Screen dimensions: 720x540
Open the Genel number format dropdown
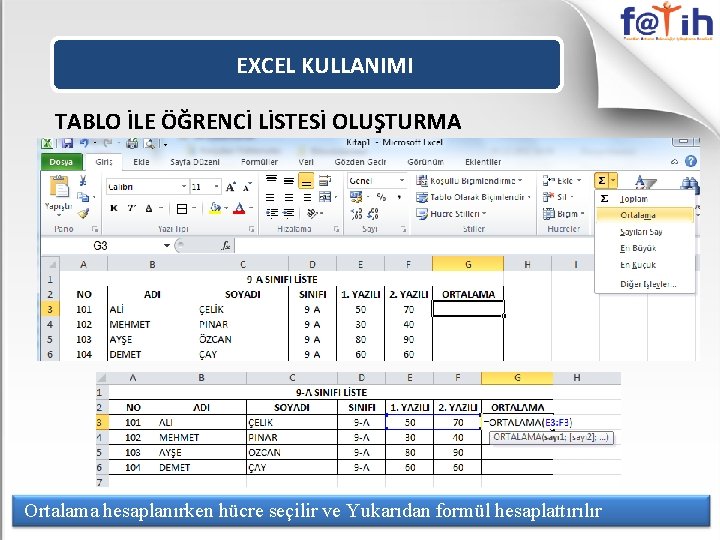pos(402,180)
